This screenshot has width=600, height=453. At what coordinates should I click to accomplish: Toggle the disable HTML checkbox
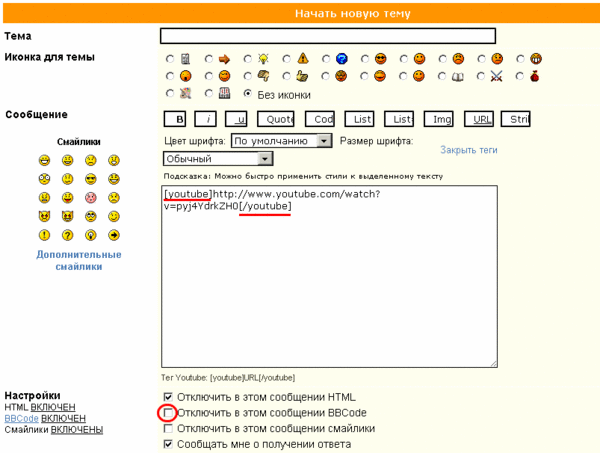(168, 398)
